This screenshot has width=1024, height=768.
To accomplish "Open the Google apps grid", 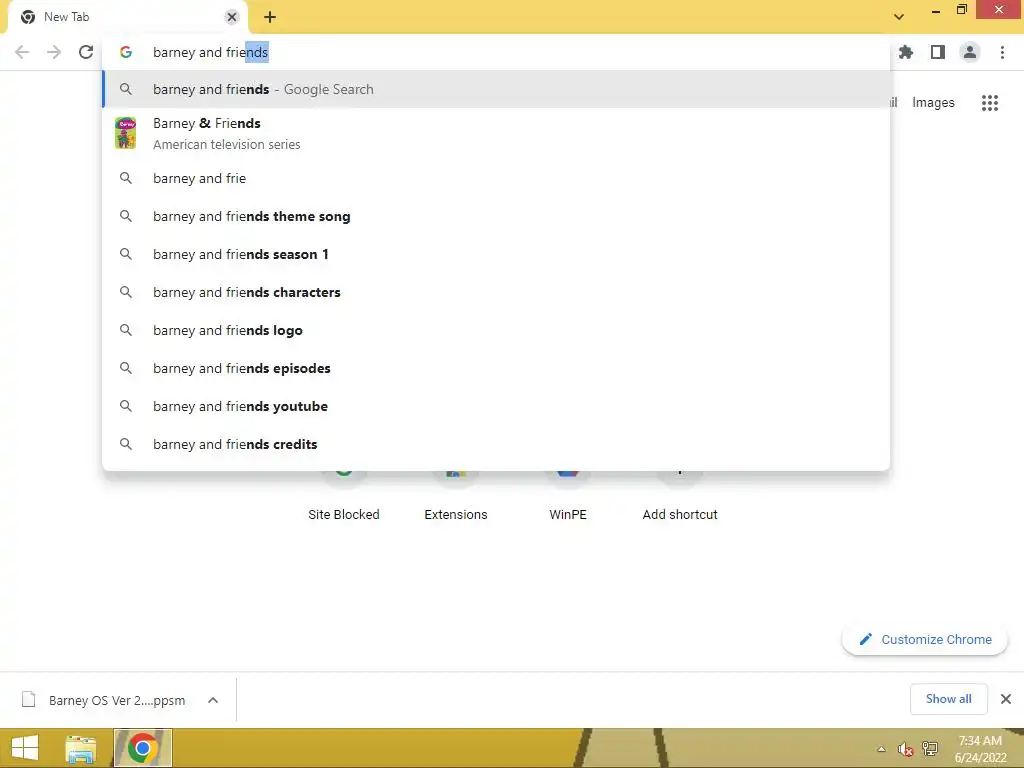I will [990, 103].
